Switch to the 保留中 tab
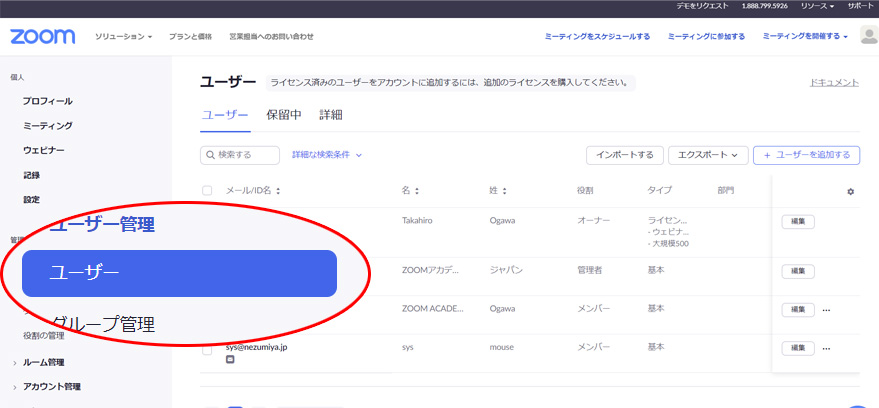879x408 pixels. pos(284,115)
